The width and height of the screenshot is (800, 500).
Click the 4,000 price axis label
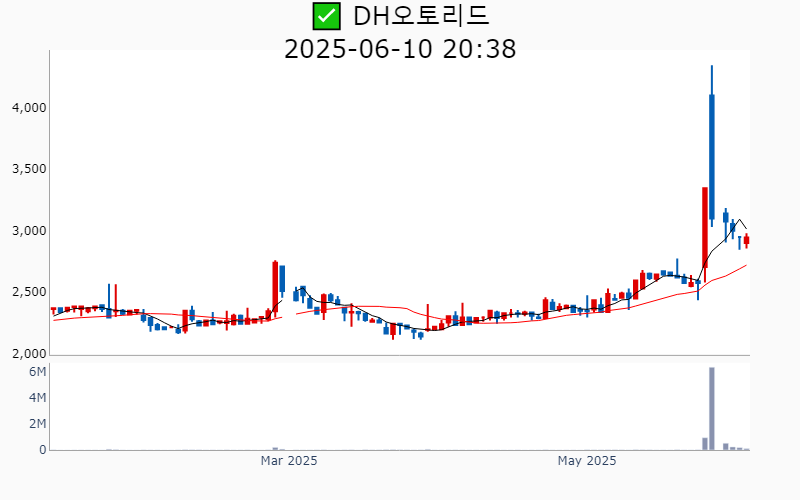click(x=29, y=108)
